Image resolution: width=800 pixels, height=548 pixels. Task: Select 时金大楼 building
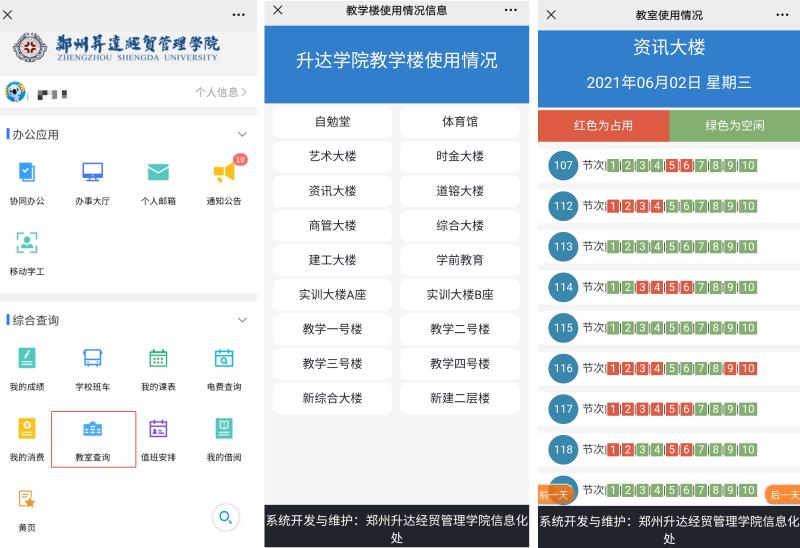click(460, 156)
